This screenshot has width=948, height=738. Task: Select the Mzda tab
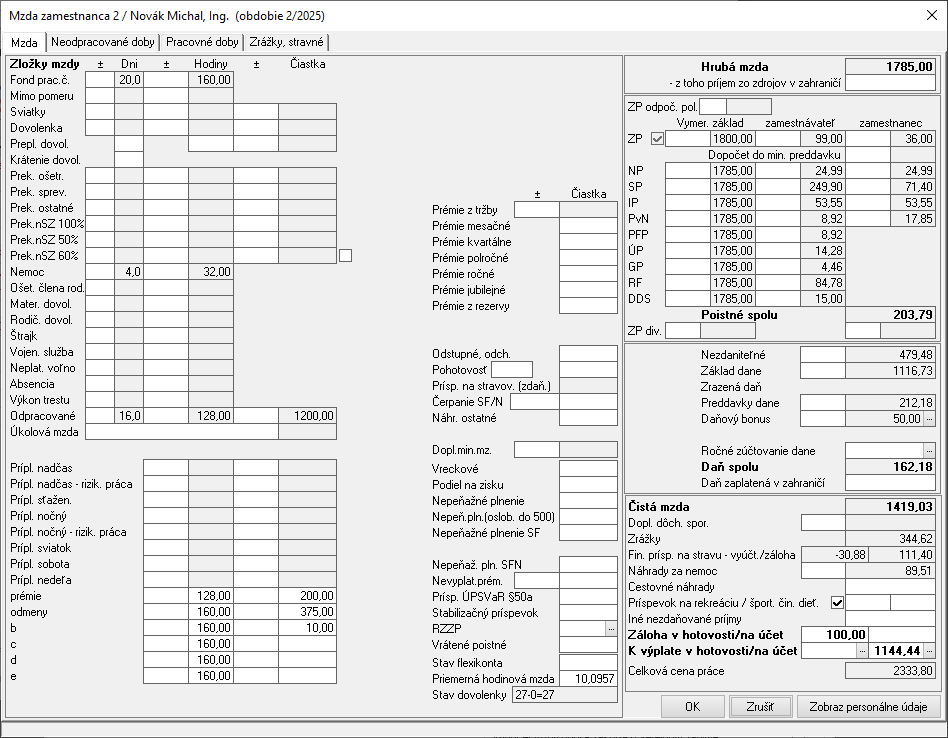coord(25,43)
